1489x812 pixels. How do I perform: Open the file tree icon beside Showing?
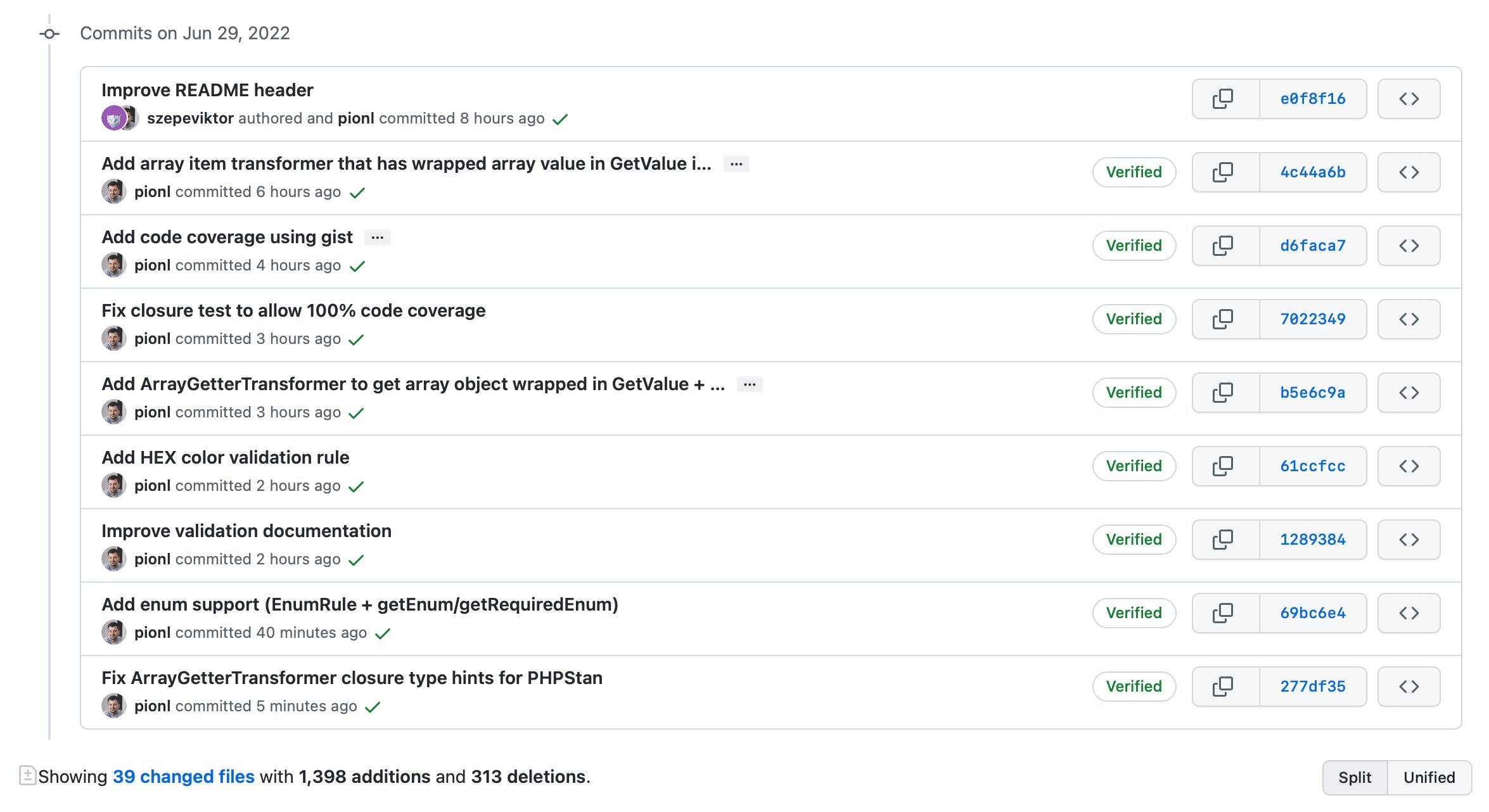click(x=27, y=775)
